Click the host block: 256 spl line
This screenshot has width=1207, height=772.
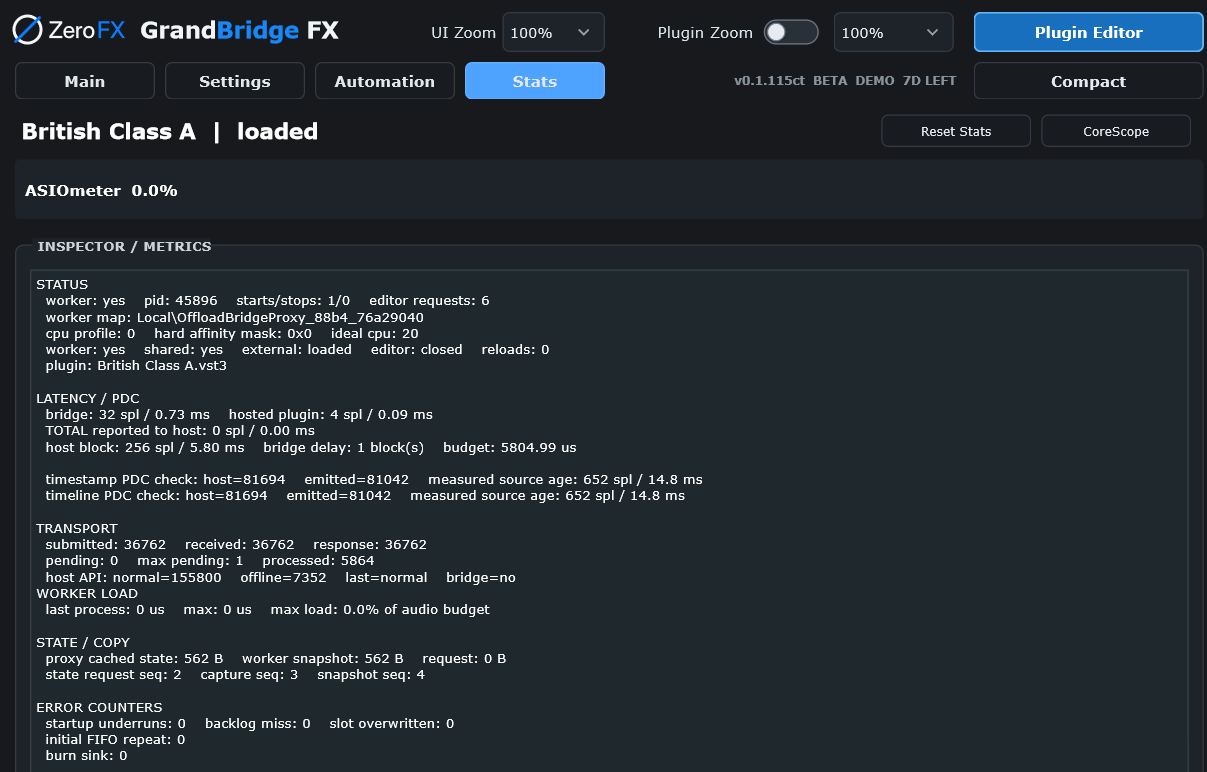(311, 447)
